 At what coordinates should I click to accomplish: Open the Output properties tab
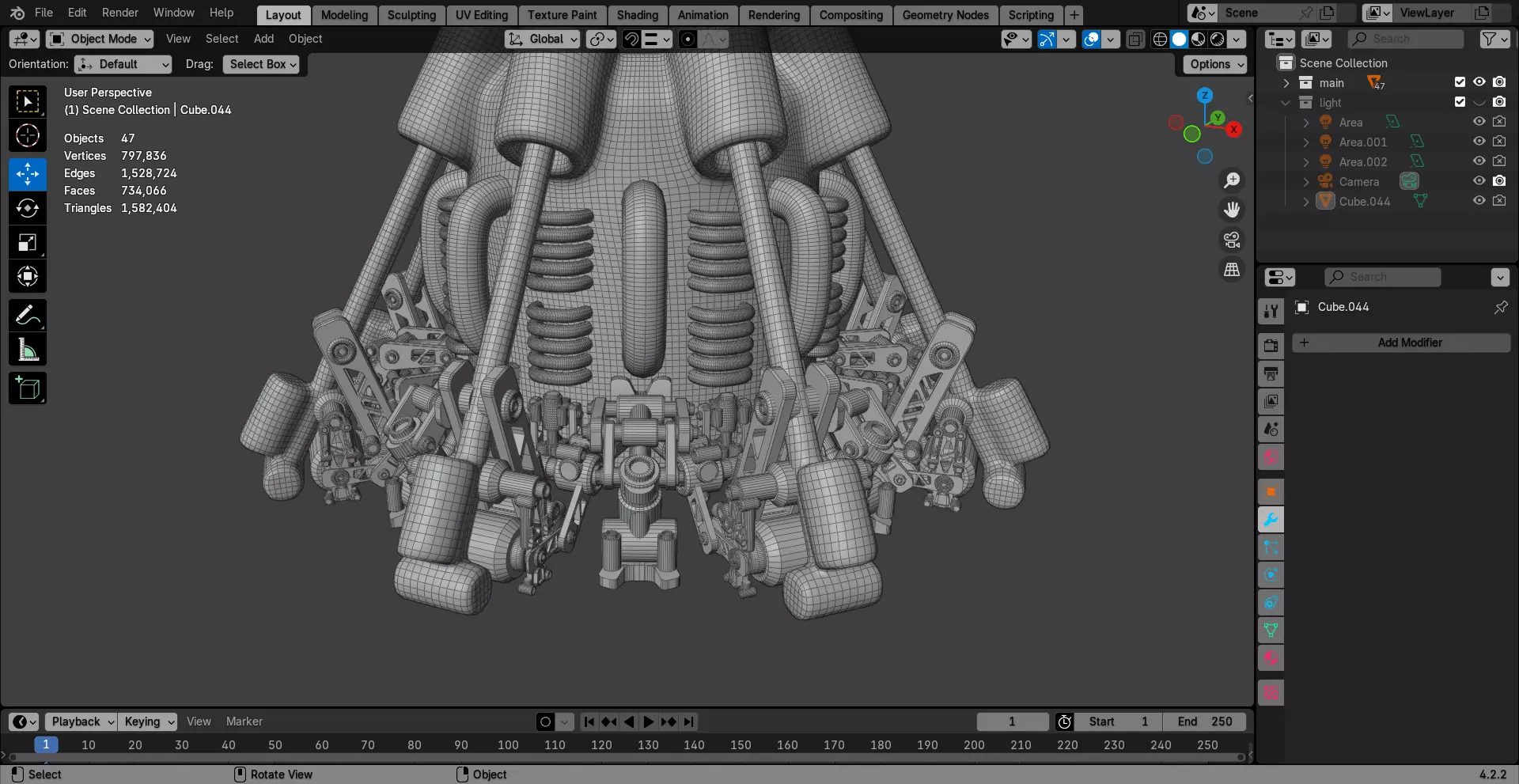tap(1271, 373)
